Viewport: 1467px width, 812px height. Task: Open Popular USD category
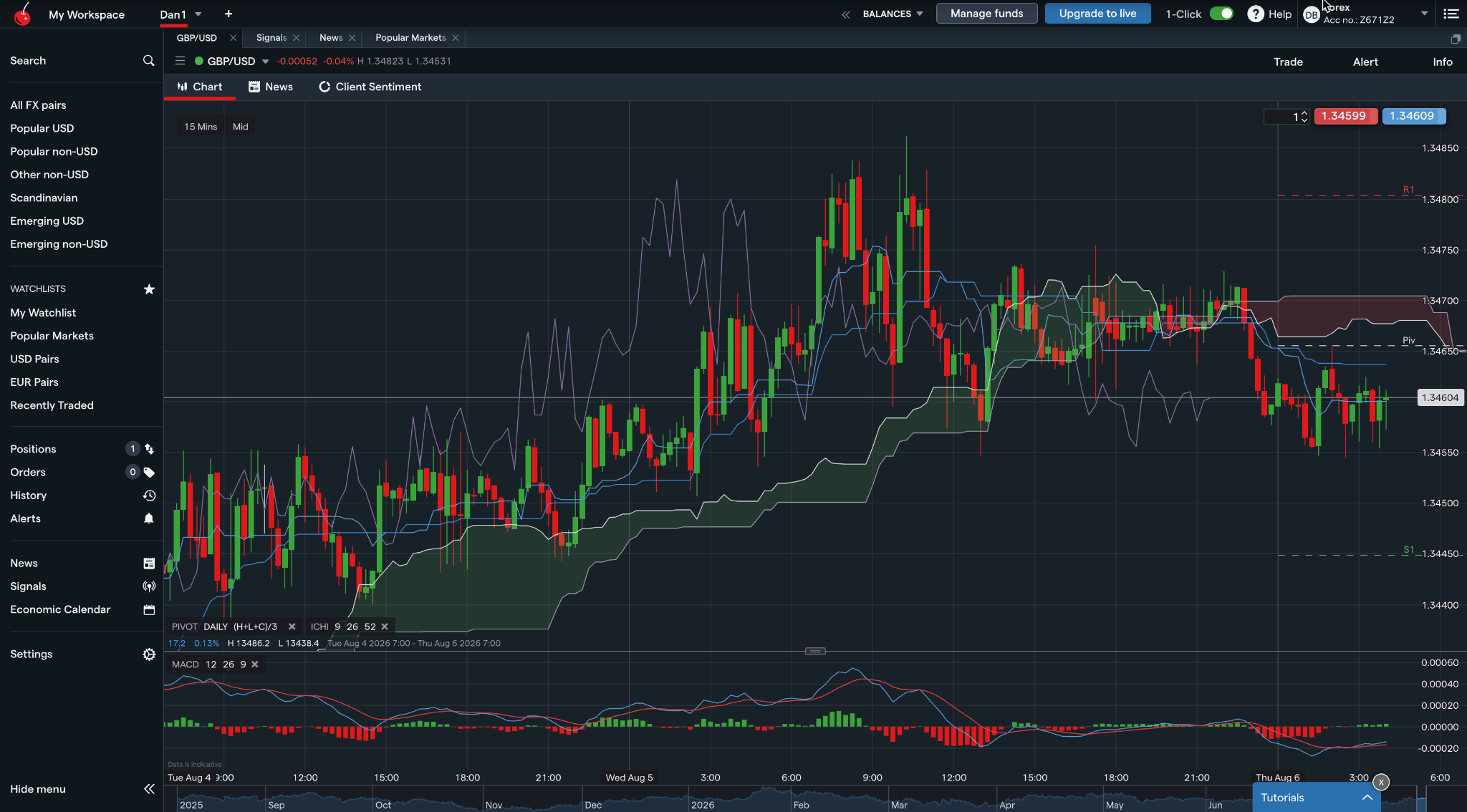[42, 128]
